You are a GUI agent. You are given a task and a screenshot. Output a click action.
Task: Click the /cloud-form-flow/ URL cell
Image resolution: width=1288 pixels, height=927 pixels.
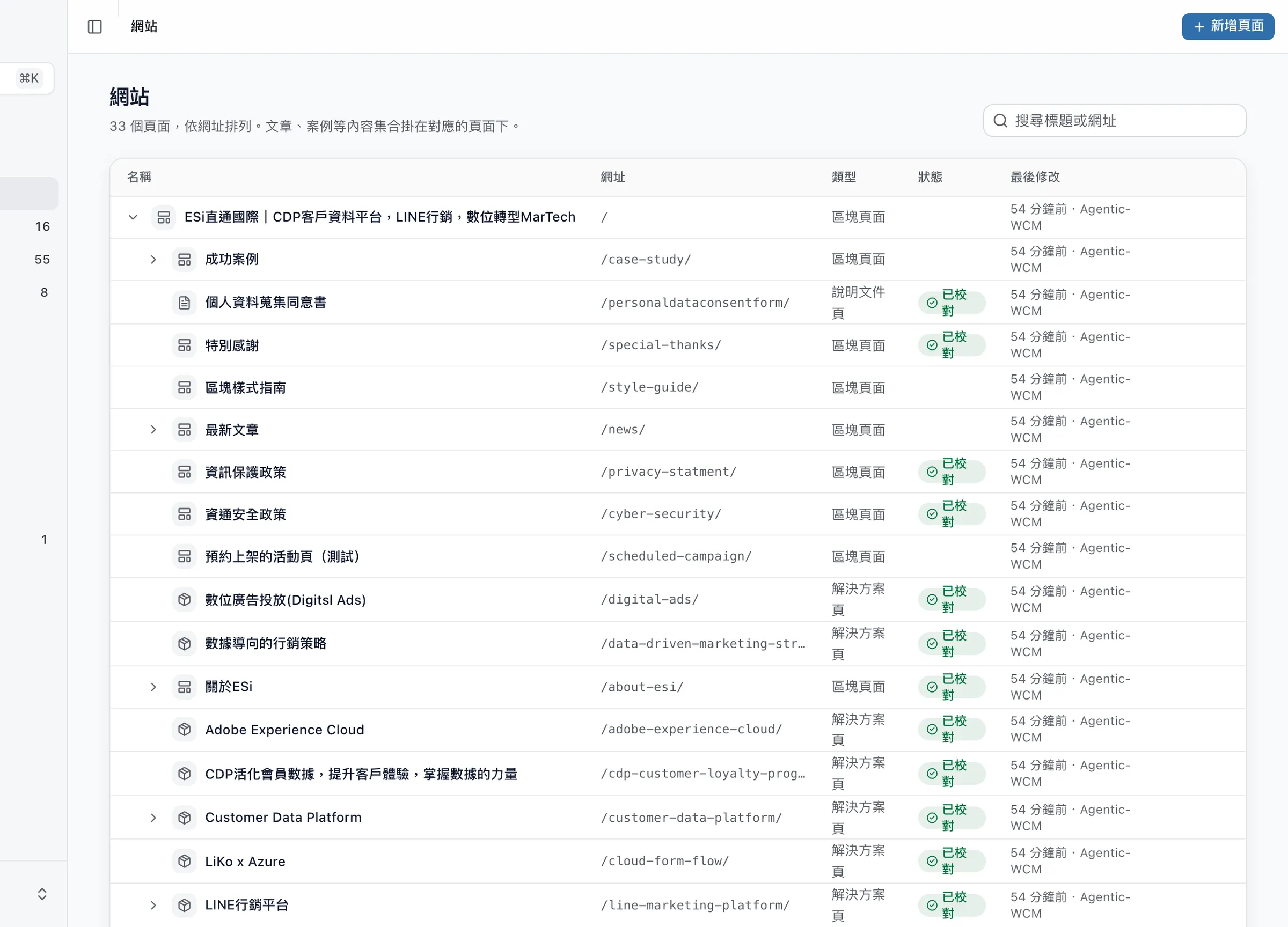665,861
